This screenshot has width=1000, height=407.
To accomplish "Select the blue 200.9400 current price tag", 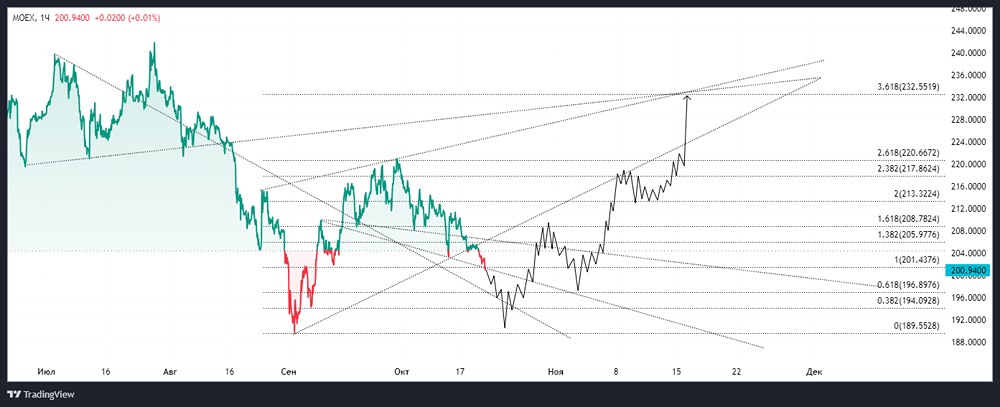I will coord(969,271).
